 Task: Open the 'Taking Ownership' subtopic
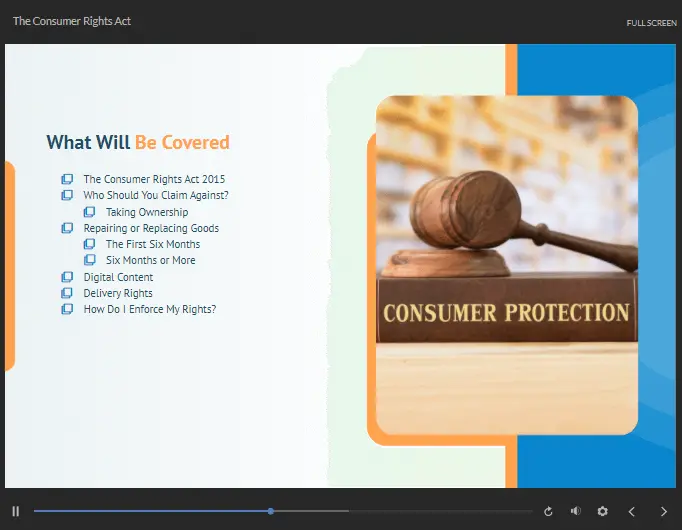pos(146,212)
